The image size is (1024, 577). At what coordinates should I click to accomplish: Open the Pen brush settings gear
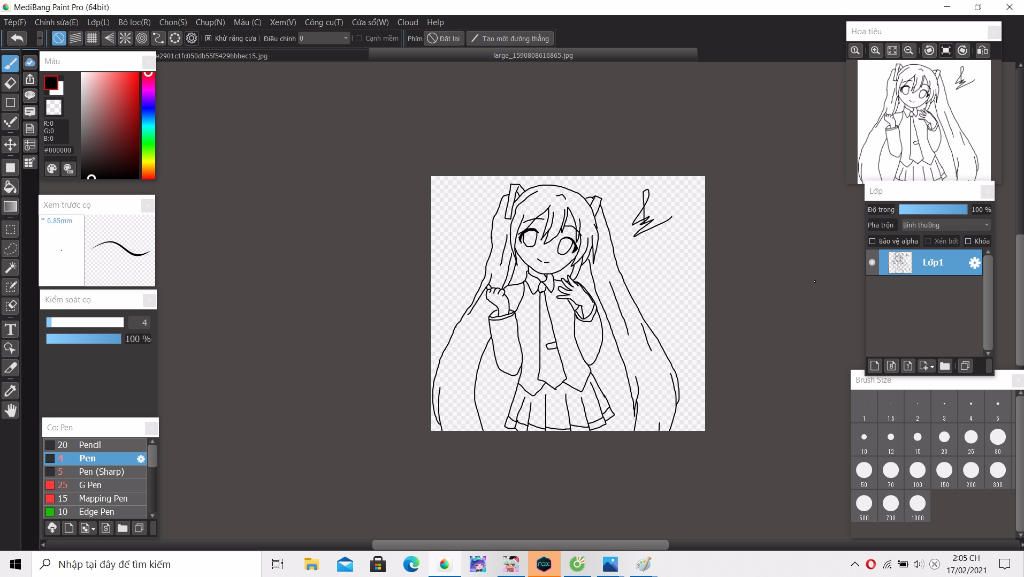click(140, 459)
